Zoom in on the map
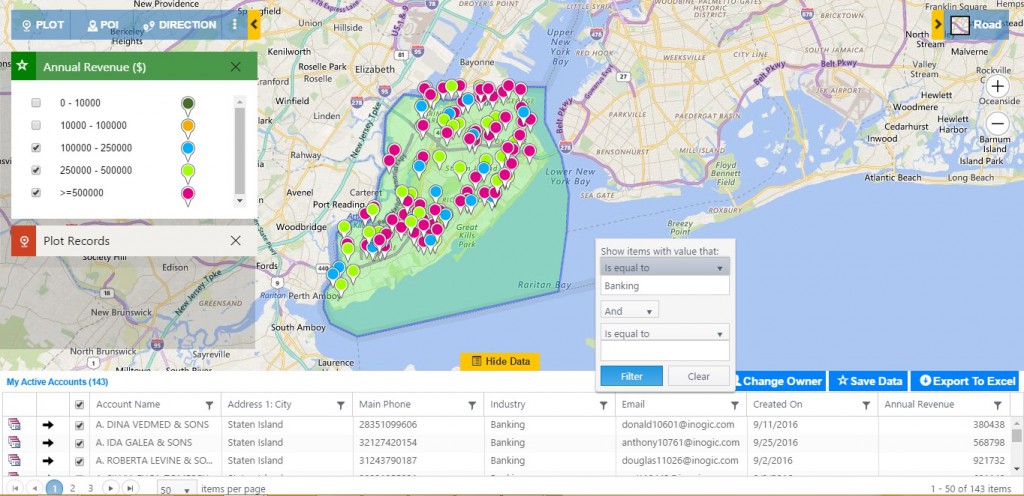Viewport: 1024px width, 496px height. (997, 87)
